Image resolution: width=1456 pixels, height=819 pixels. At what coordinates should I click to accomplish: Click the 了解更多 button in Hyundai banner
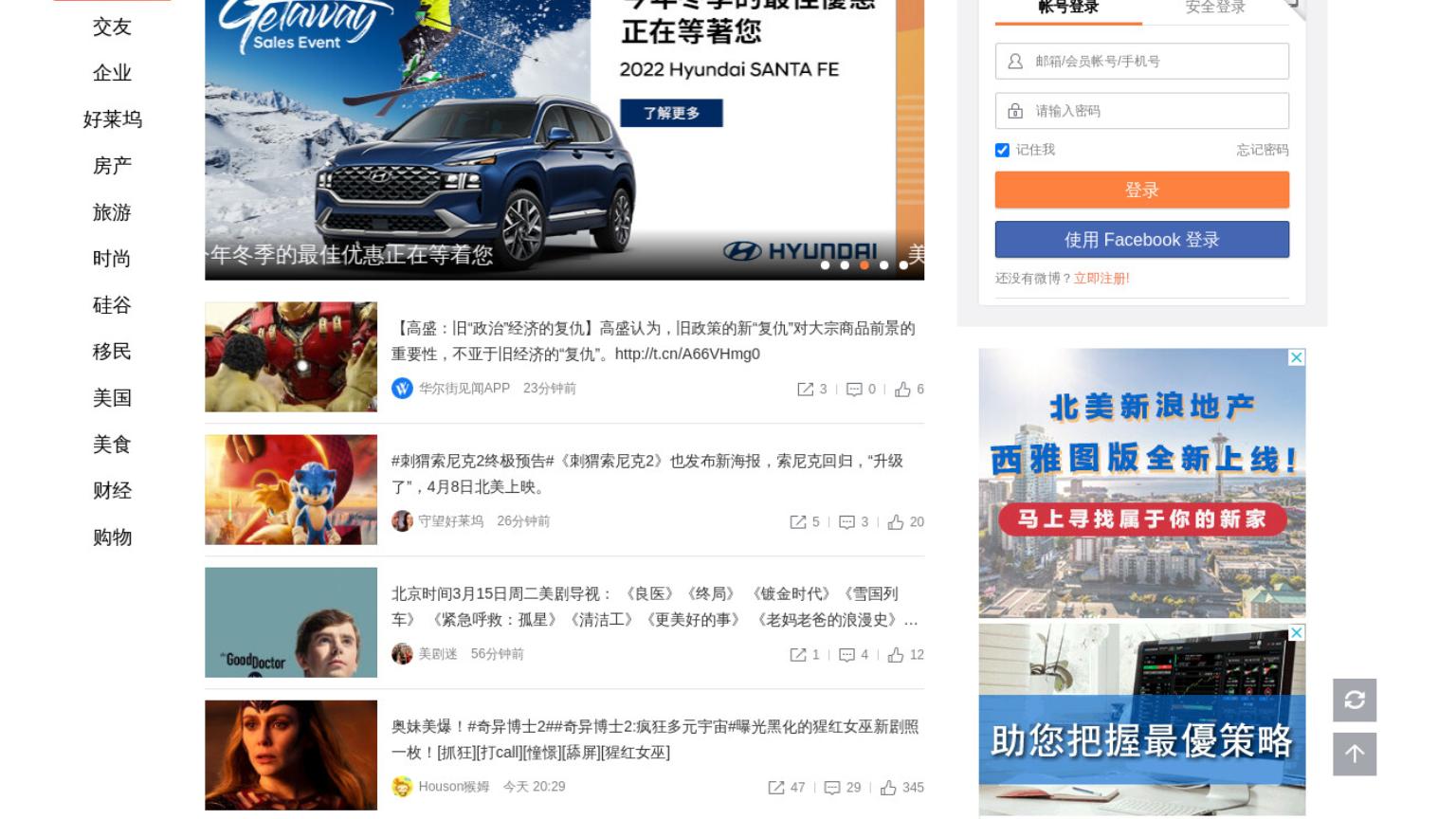tap(671, 113)
